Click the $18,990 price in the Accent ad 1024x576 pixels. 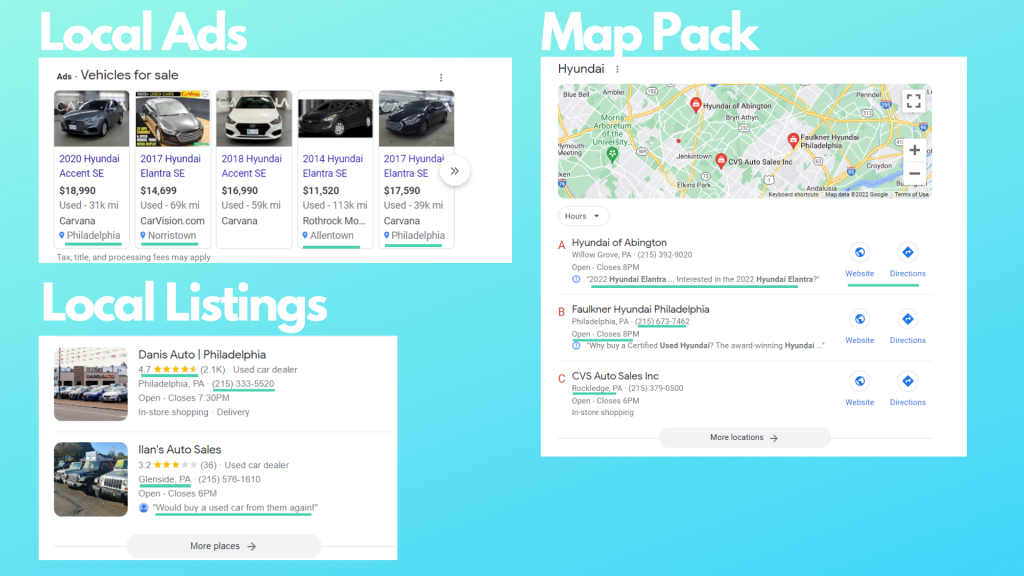[x=77, y=191]
